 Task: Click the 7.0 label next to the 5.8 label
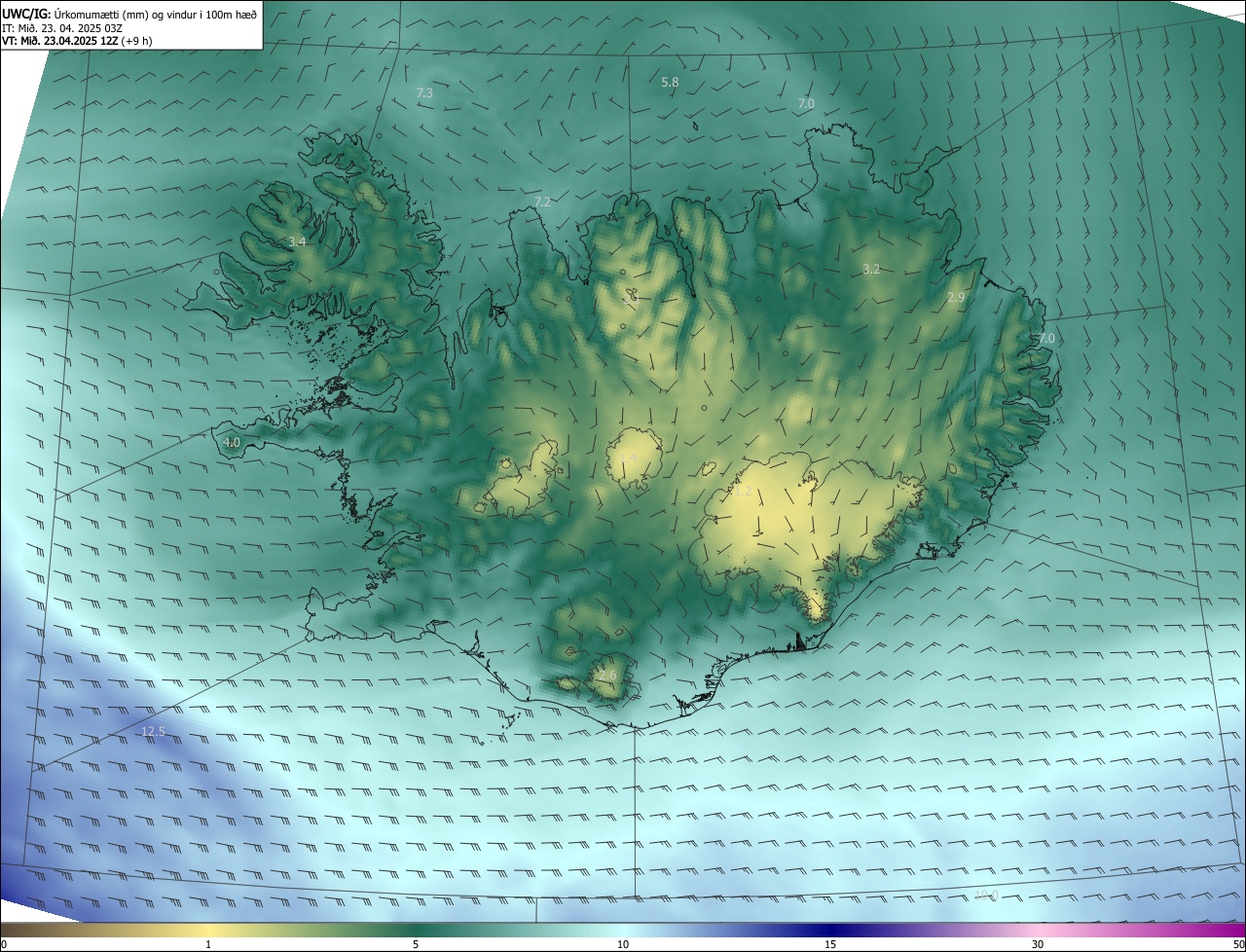806,103
